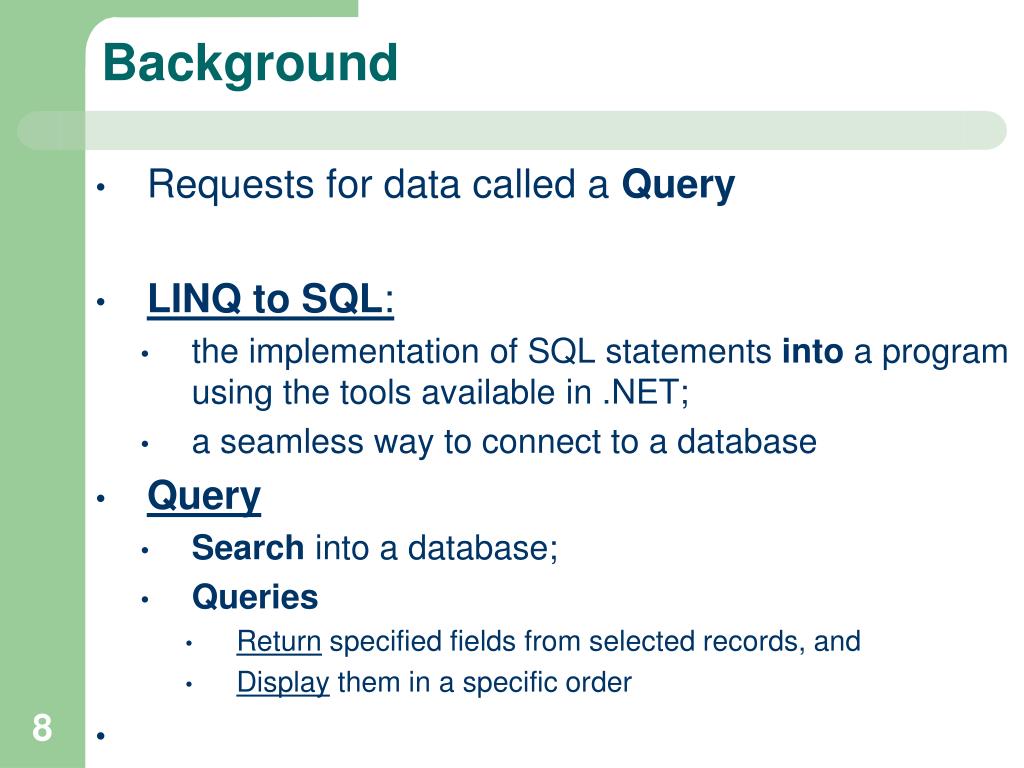Click the bold Search word

[x=248, y=547]
